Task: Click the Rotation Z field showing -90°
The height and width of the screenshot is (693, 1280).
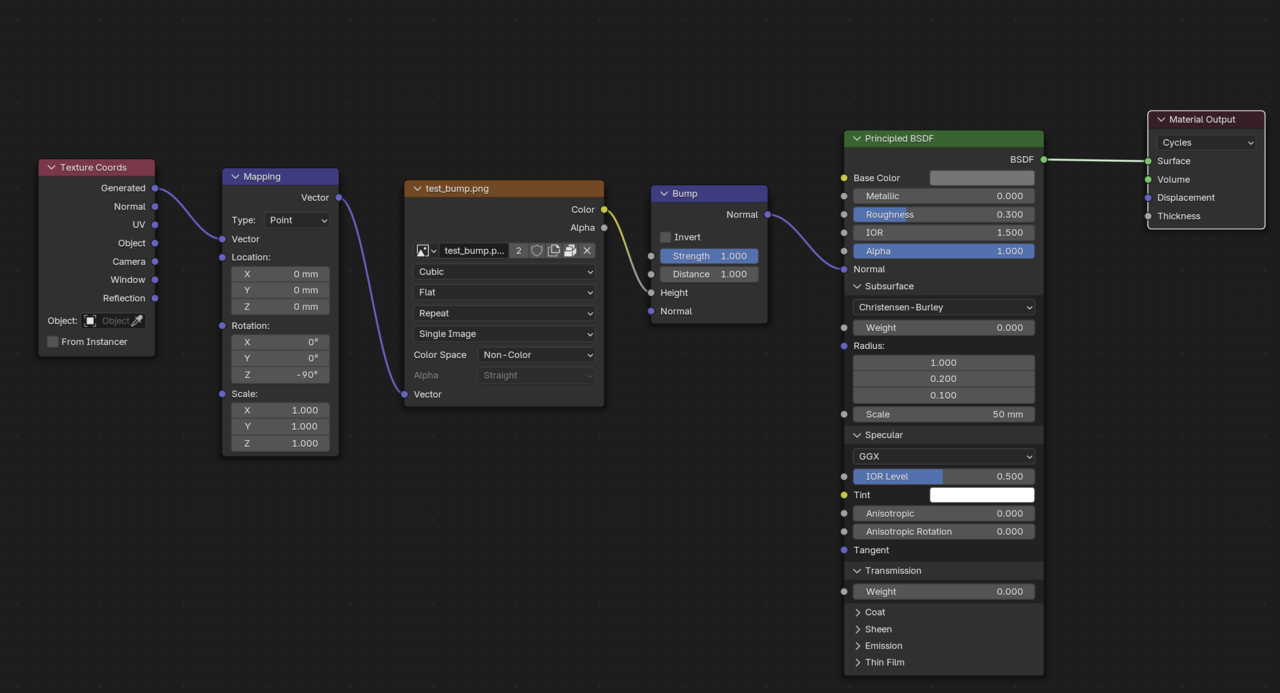Action: pyautogui.click(x=280, y=375)
